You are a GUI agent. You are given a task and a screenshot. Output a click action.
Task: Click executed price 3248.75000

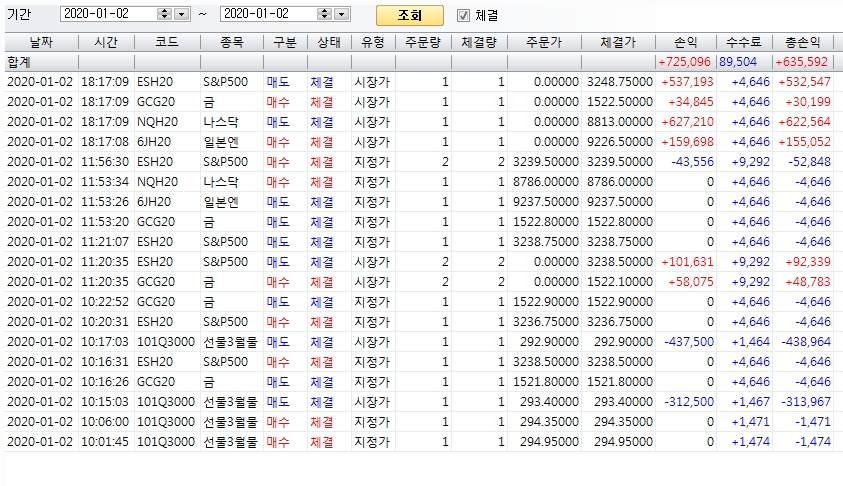[619, 82]
